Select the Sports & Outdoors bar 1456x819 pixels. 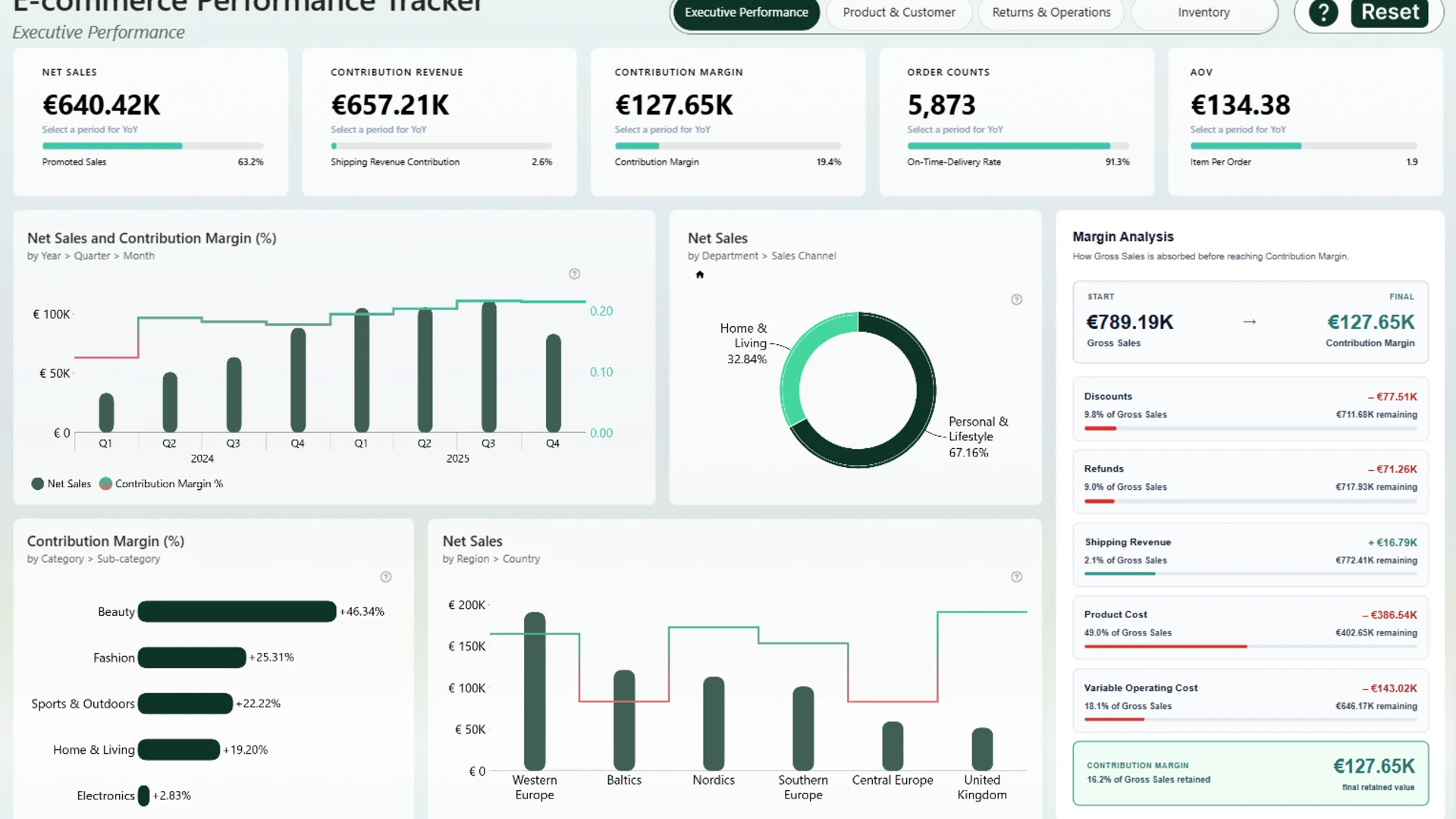tap(185, 704)
